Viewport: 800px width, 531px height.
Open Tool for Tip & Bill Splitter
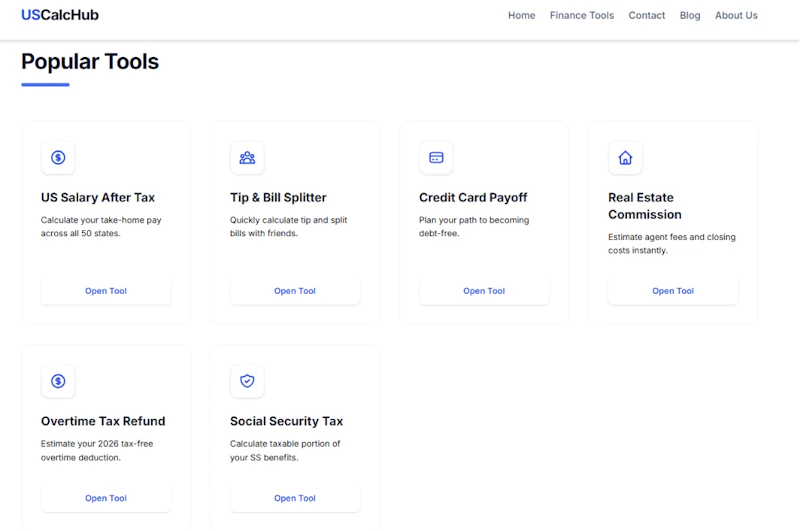[x=295, y=291]
